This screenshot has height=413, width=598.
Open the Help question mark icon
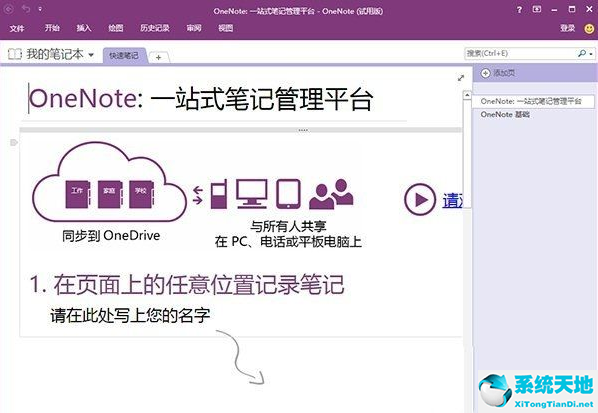[519, 10]
